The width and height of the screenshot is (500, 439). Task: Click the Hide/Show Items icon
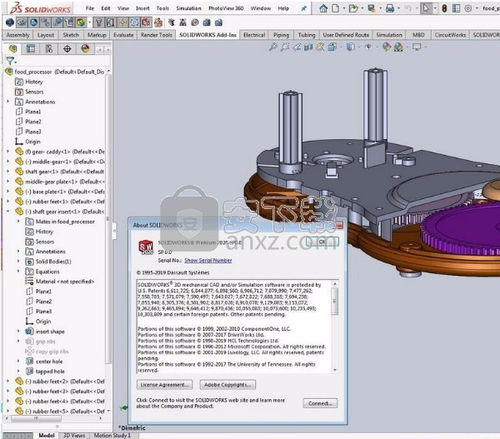pos(368,47)
